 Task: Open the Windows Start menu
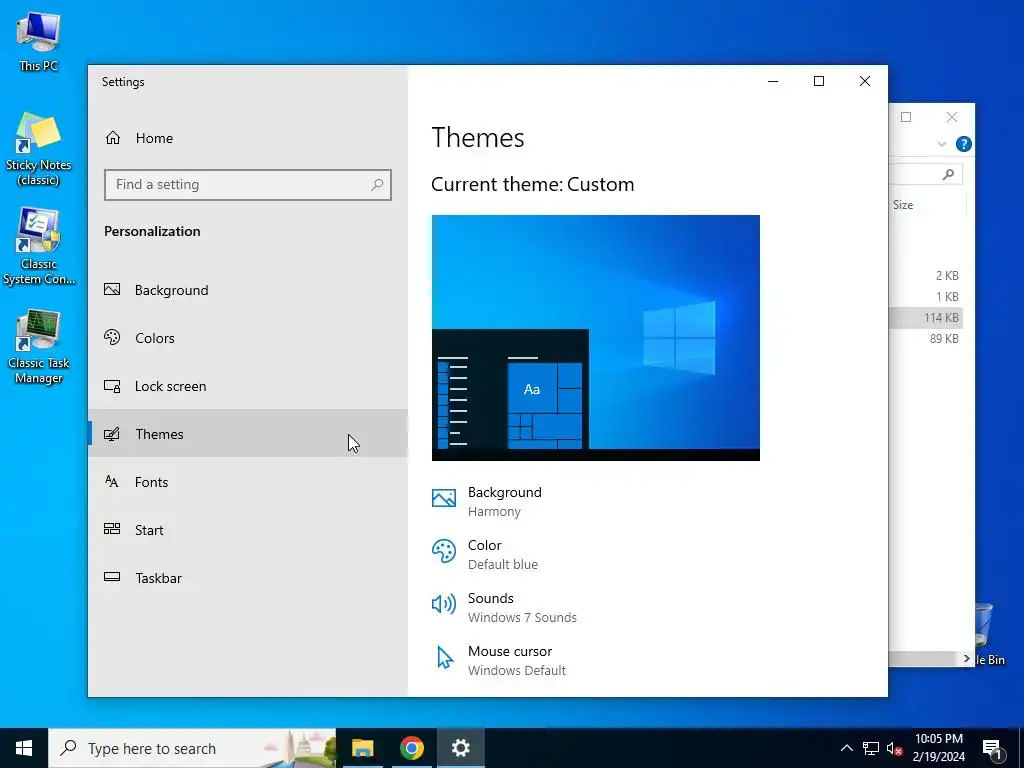[24, 748]
